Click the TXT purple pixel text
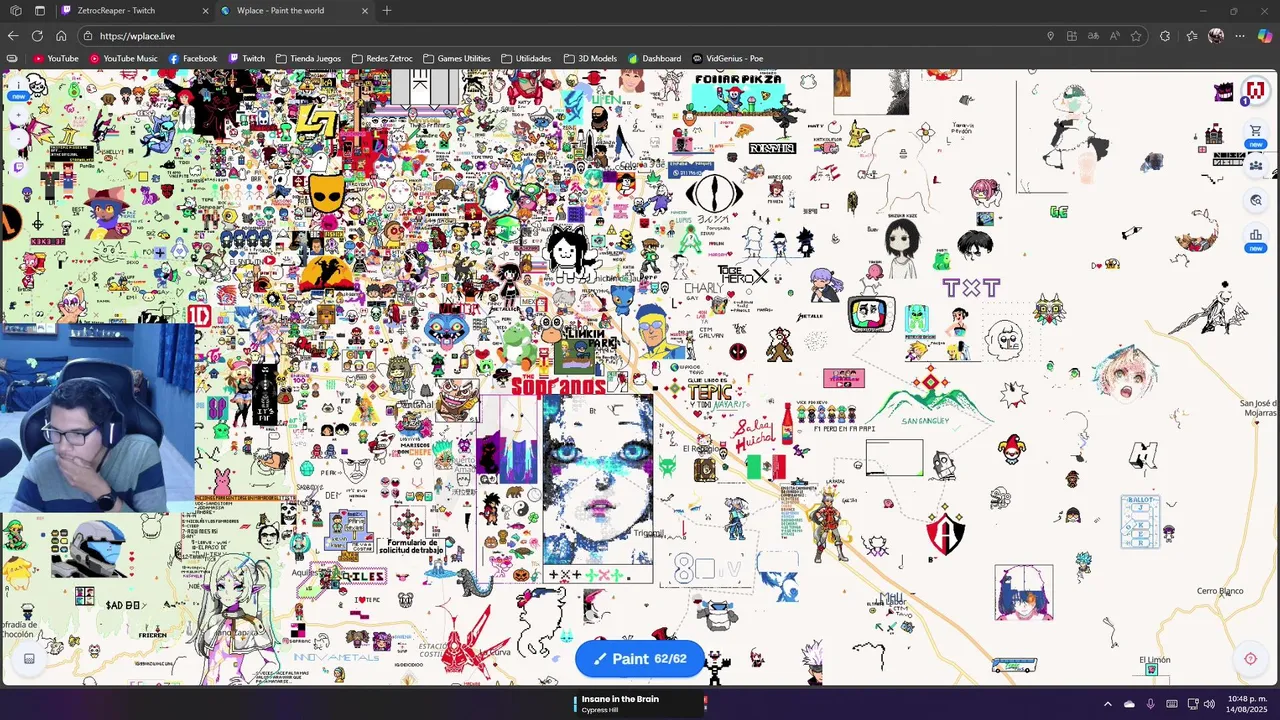 (971, 288)
